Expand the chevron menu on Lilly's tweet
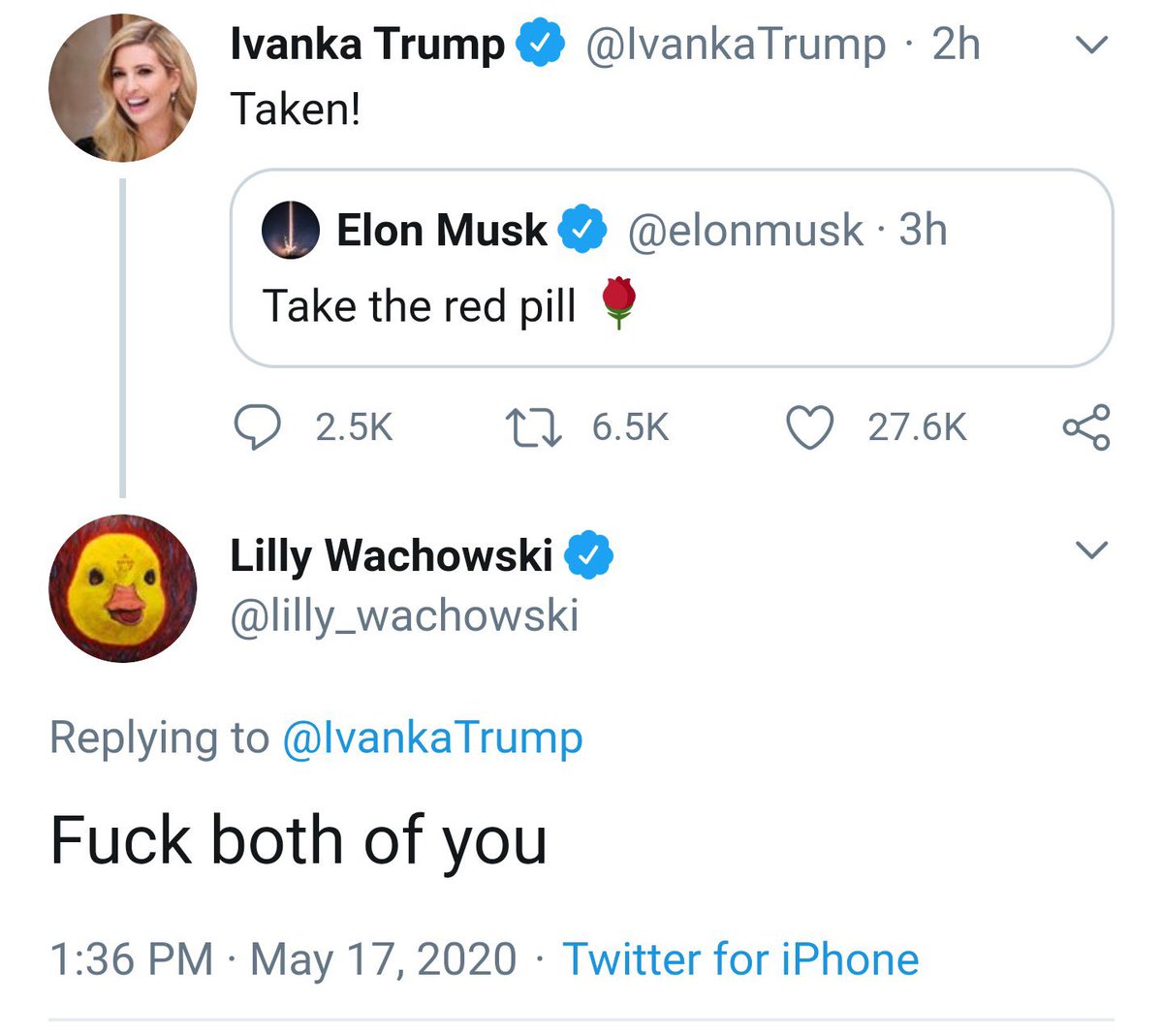The height and width of the screenshot is (1036, 1163). click(1092, 550)
